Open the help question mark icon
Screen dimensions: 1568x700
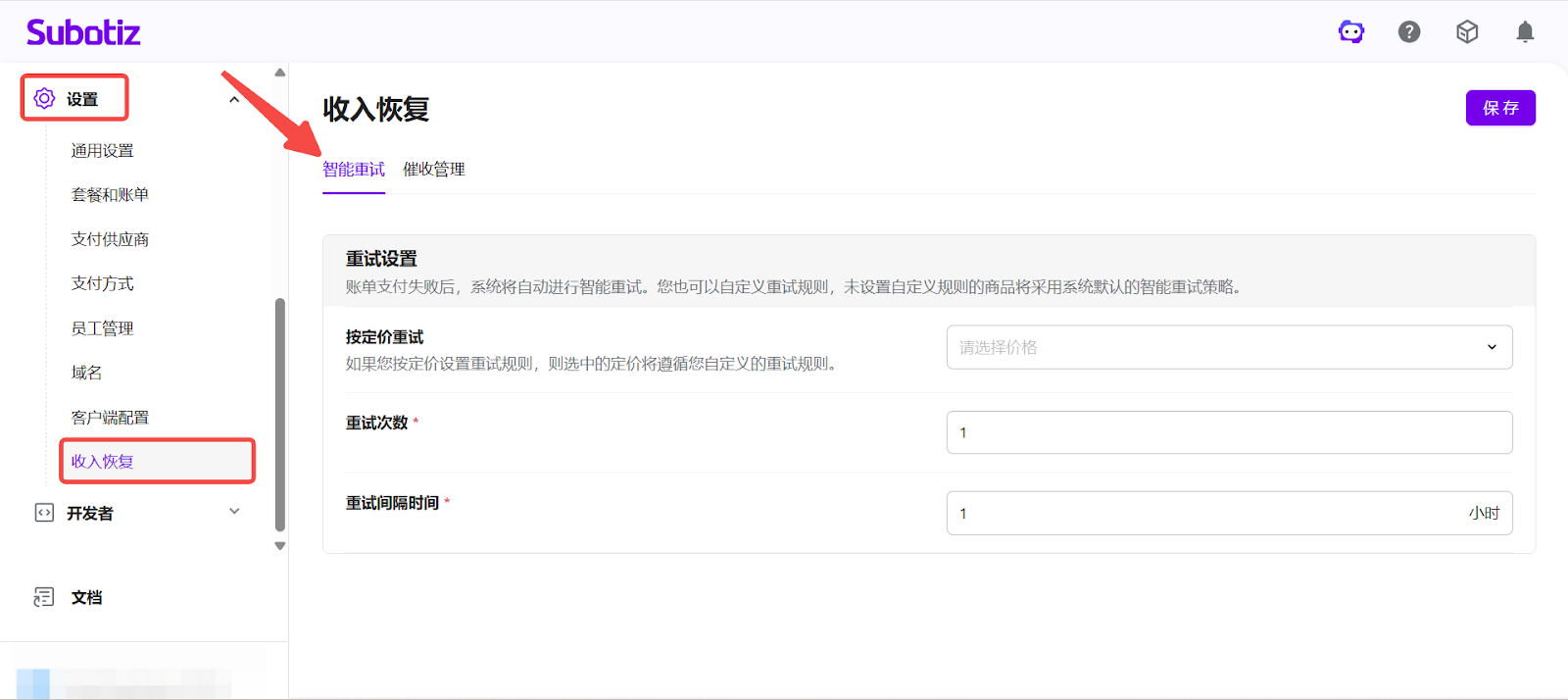(1409, 32)
